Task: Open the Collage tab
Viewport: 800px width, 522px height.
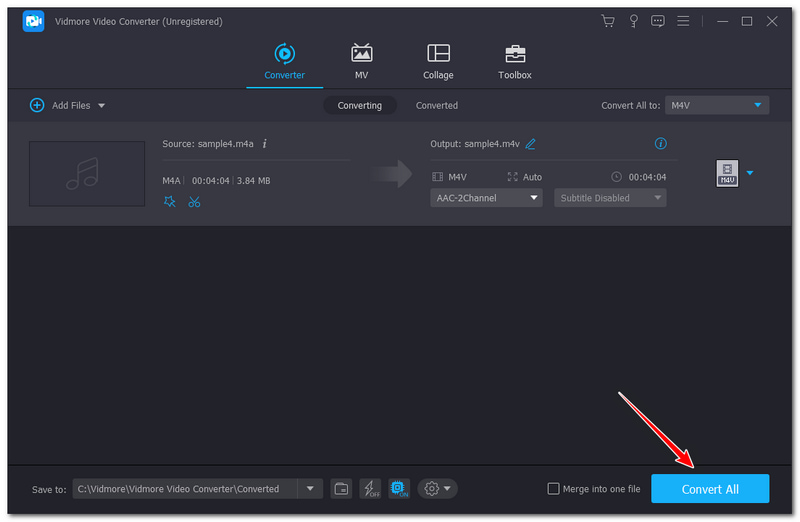Action: click(438, 62)
